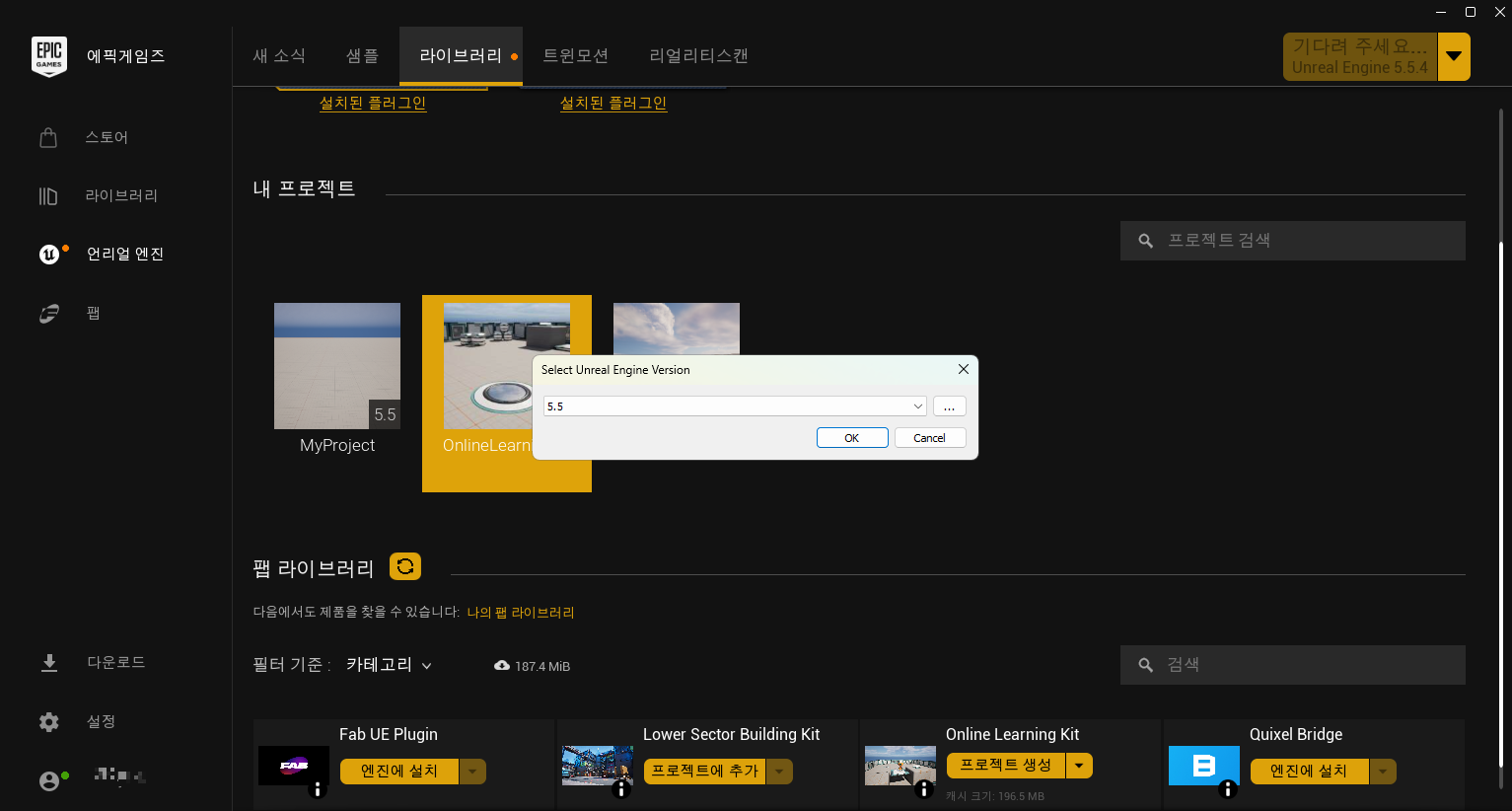
Task: Switch to the 샘플 tab
Action: [x=362, y=56]
